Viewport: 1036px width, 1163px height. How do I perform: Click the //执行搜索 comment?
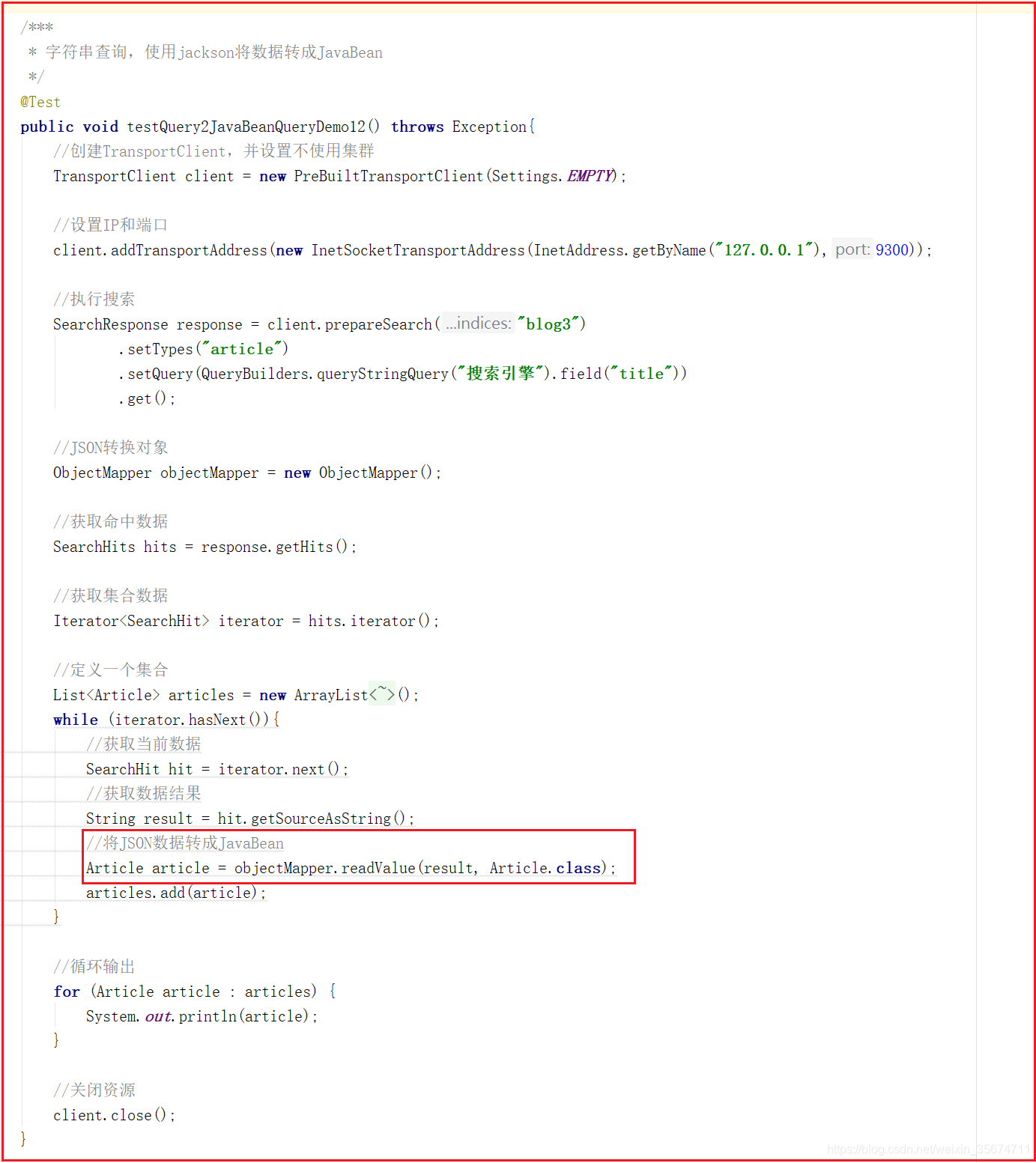tap(94, 300)
